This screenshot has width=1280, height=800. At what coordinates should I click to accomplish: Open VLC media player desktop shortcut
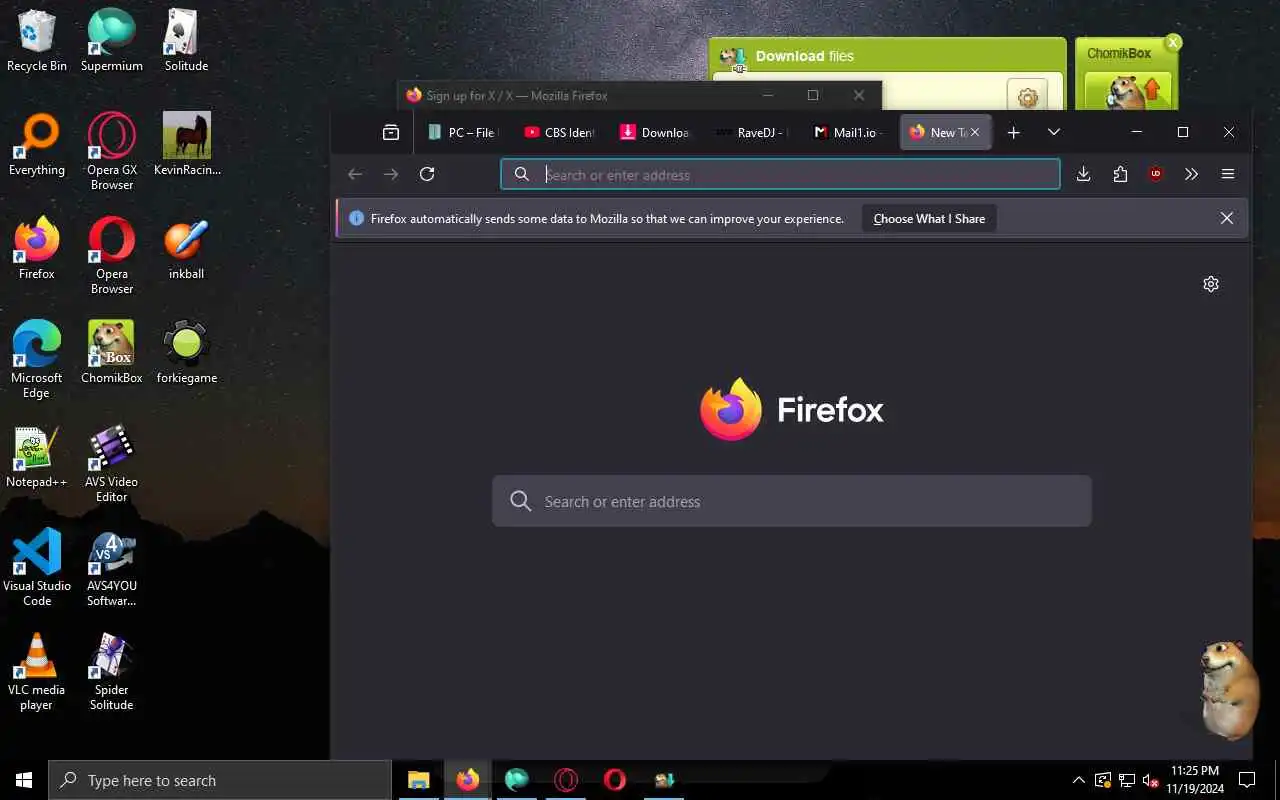coord(37,671)
